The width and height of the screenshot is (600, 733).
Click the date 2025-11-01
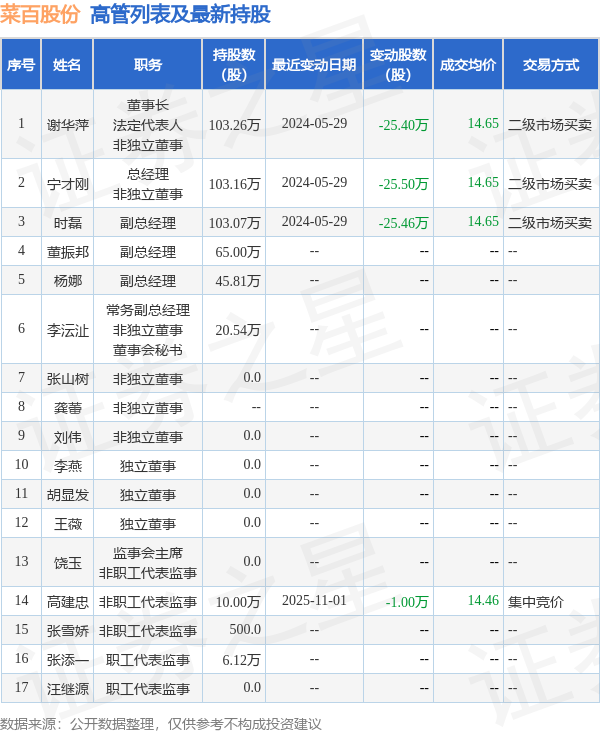(314, 600)
